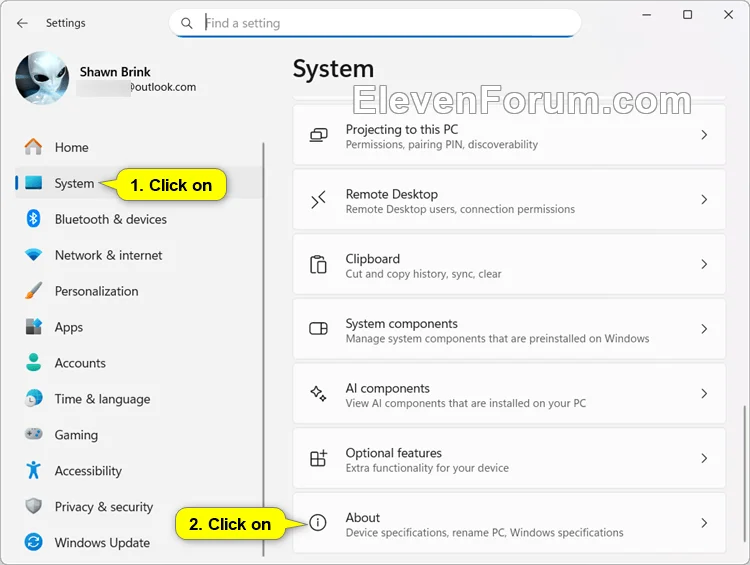Click the user profile avatar picture

42,78
